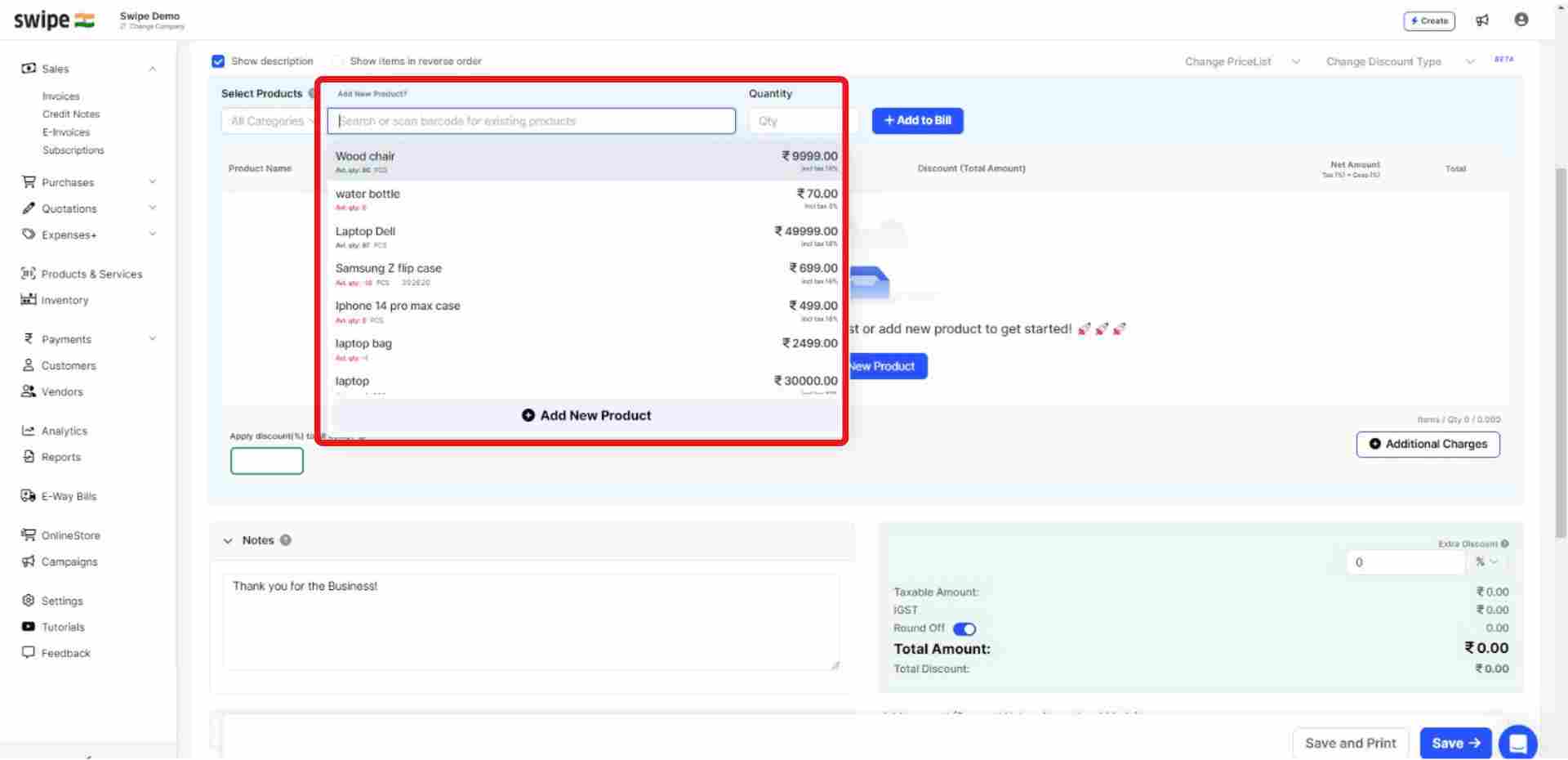Click the Quotations pen icon
Viewport: 1568px width, 760px height.
(29, 208)
